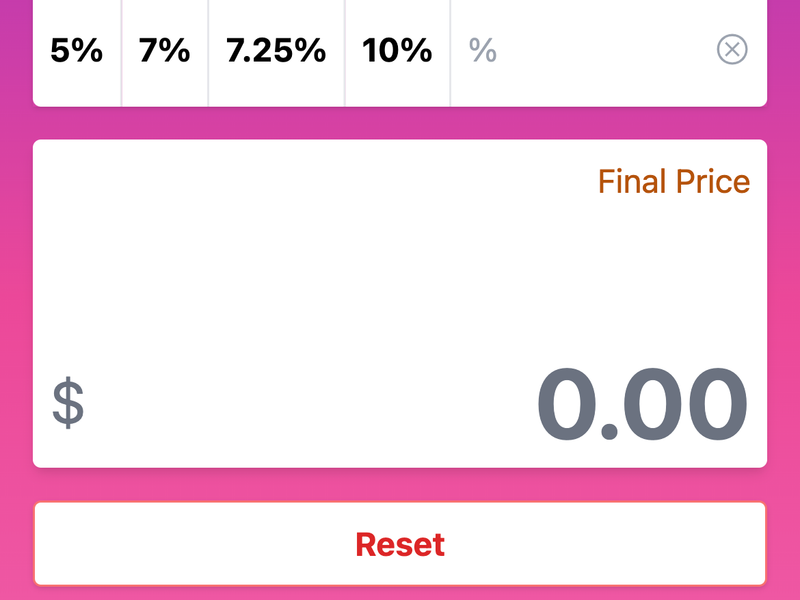Select the Final Price display card
The width and height of the screenshot is (800, 600).
click(x=400, y=300)
